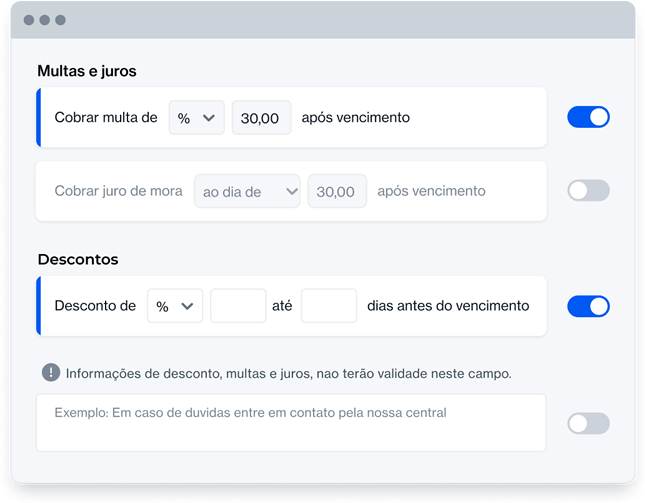The image size is (645, 503).
Task: Disable the 'Cobrar multa de' toggle
Action: (588, 117)
